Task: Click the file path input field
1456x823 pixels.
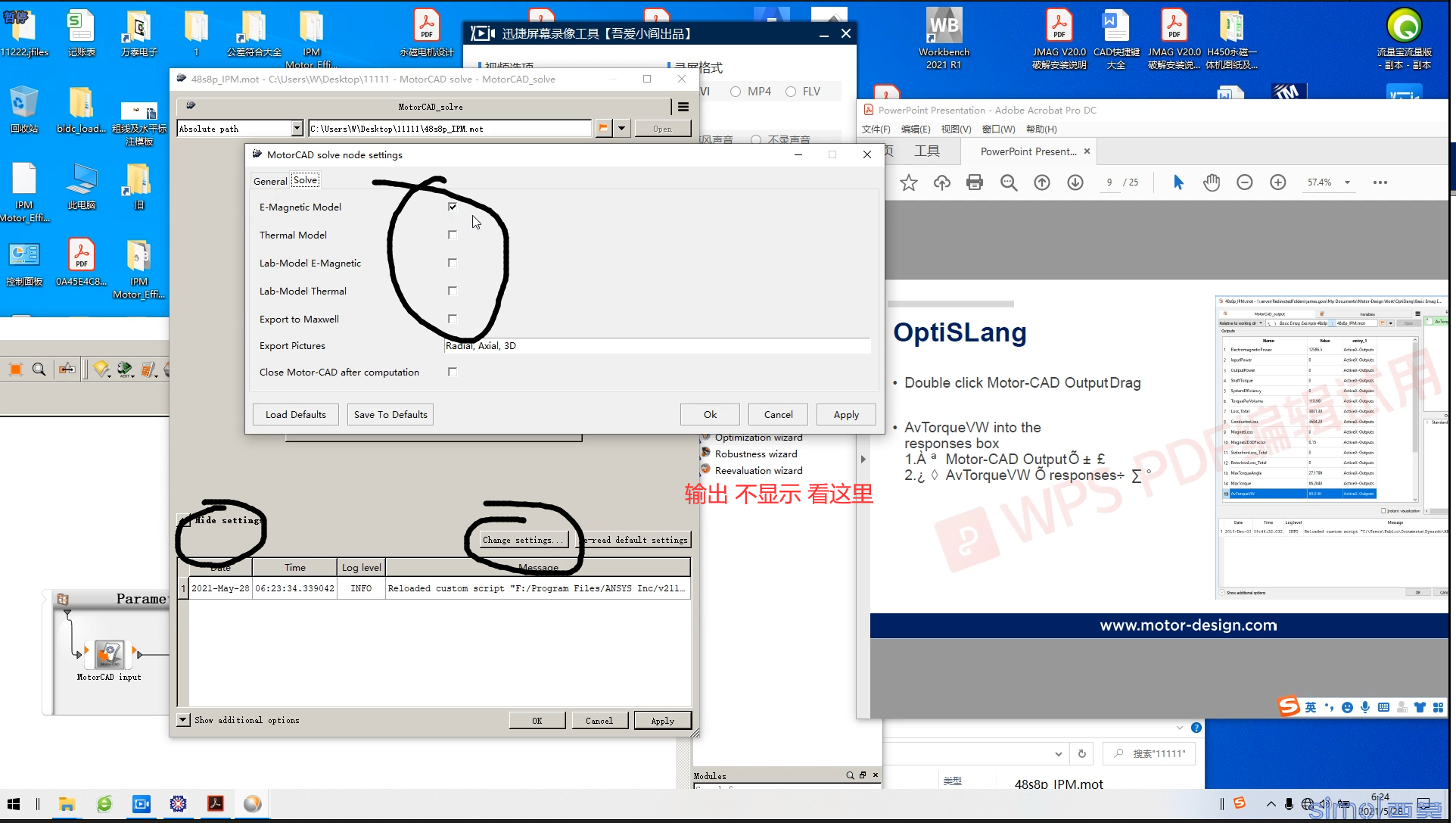Action: click(x=450, y=128)
